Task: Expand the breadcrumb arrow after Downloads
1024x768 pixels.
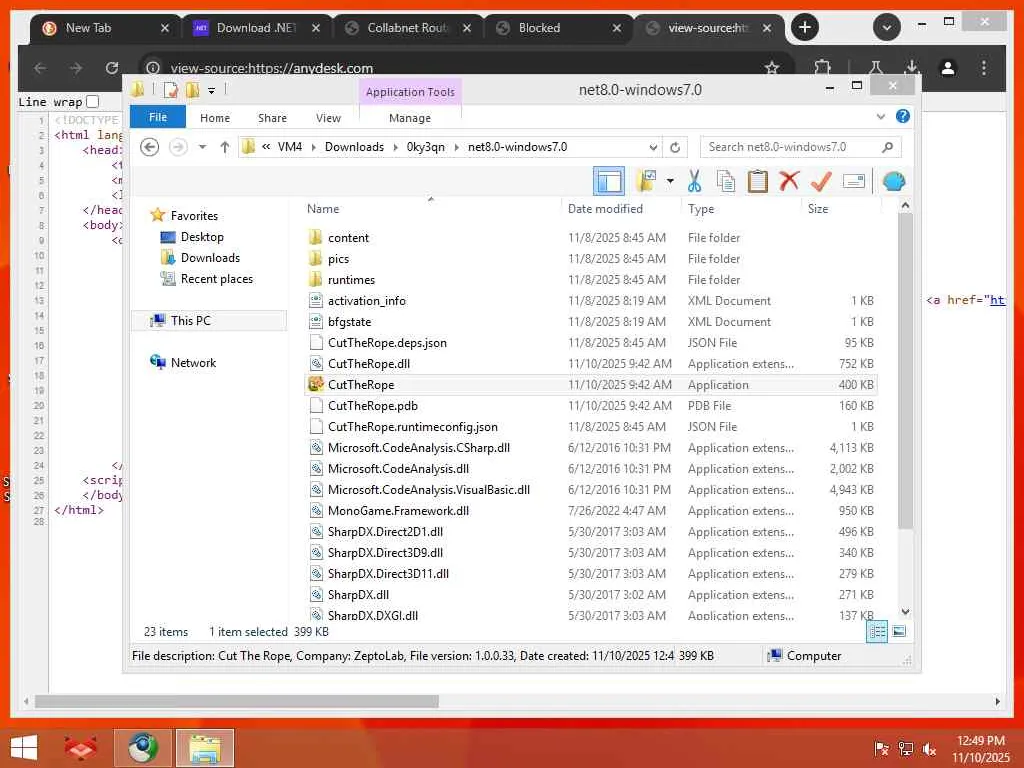Action: tap(396, 147)
